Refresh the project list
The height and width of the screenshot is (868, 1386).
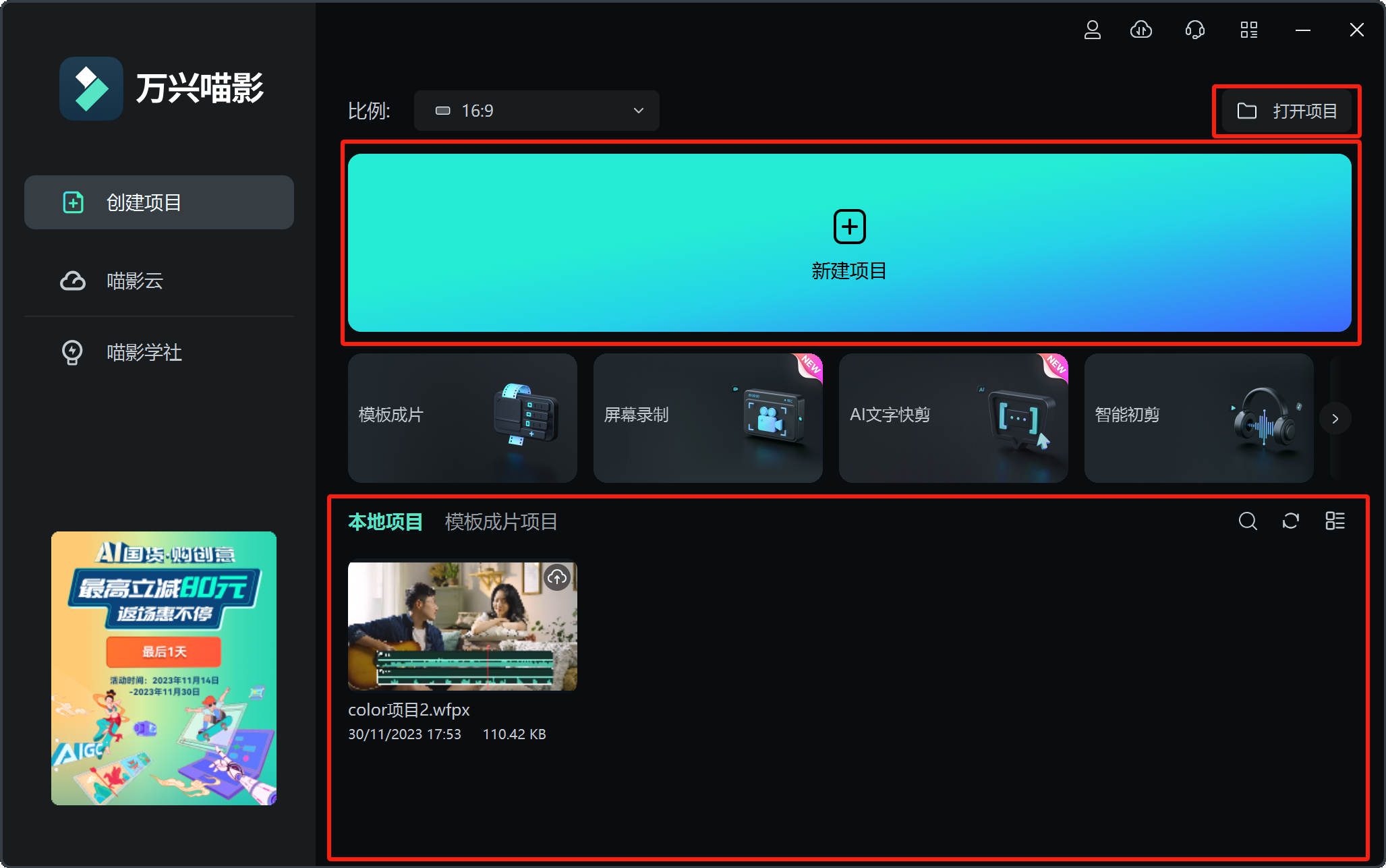point(1291,521)
